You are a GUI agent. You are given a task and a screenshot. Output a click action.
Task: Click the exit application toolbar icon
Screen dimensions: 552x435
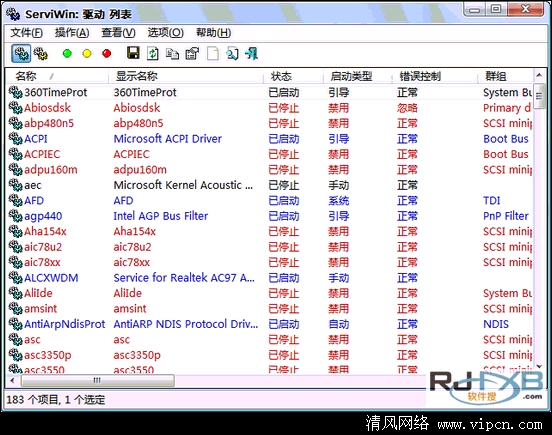point(252,53)
